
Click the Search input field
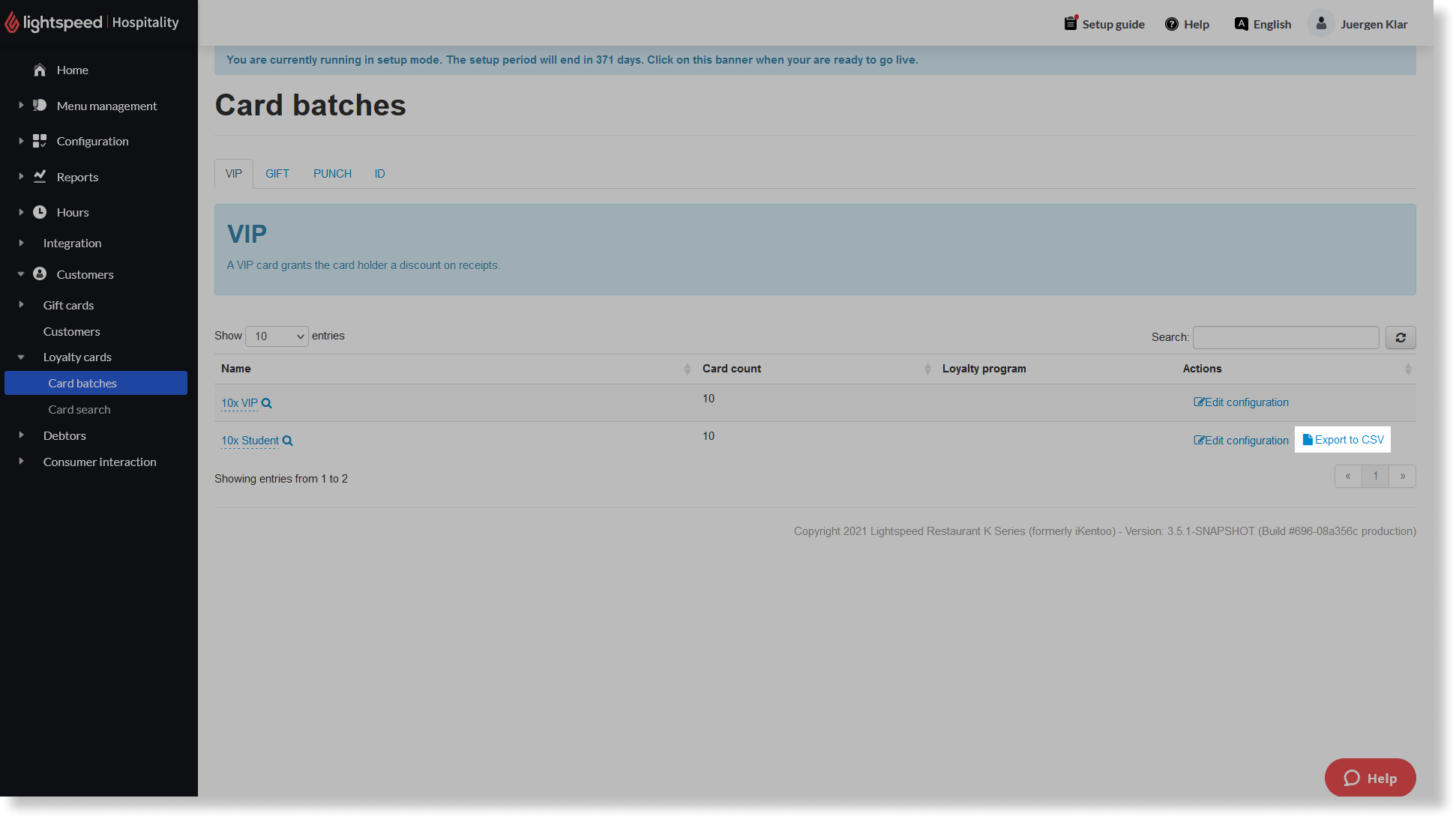[1286, 337]
